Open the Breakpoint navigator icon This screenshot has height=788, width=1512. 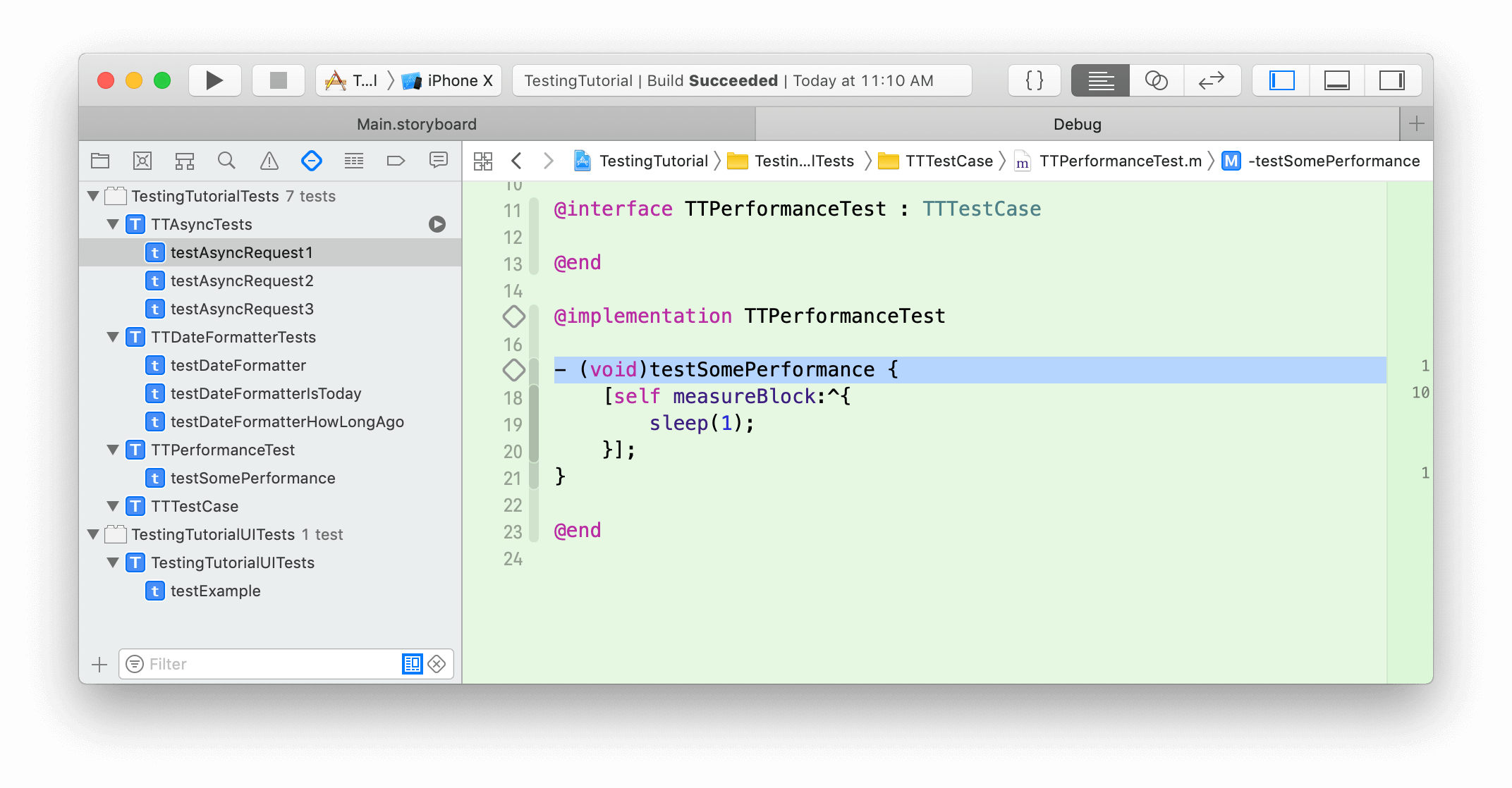[396, 161]
